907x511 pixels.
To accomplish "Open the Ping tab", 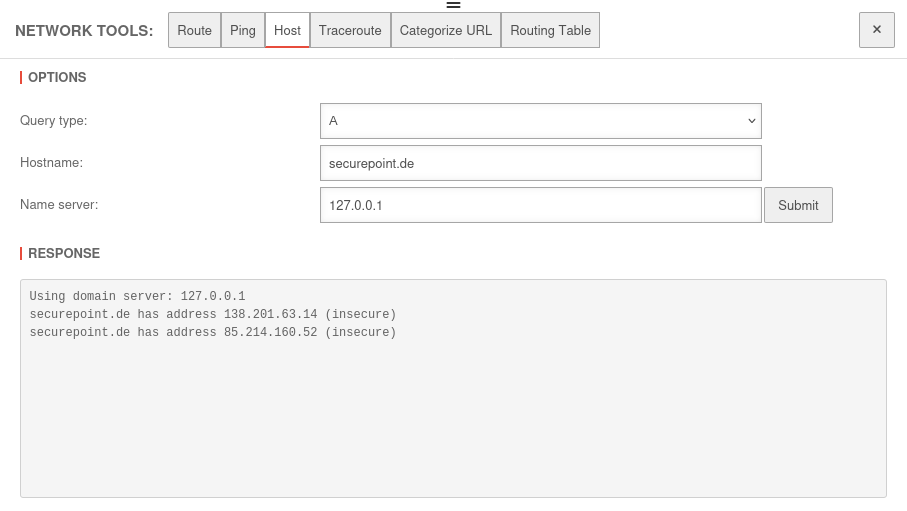I will pos(243,30).
